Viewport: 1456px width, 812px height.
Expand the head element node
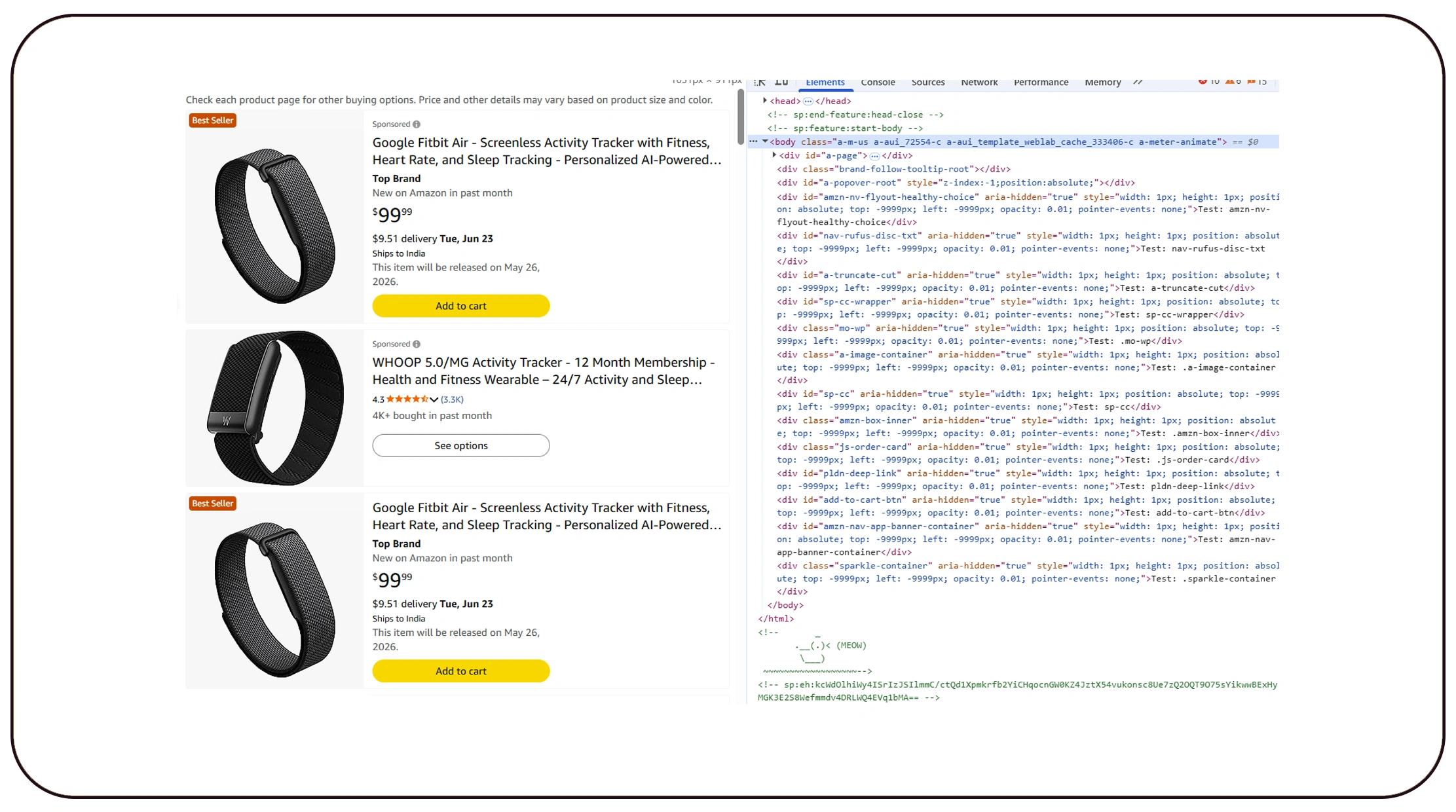click(x=765, y=101)
